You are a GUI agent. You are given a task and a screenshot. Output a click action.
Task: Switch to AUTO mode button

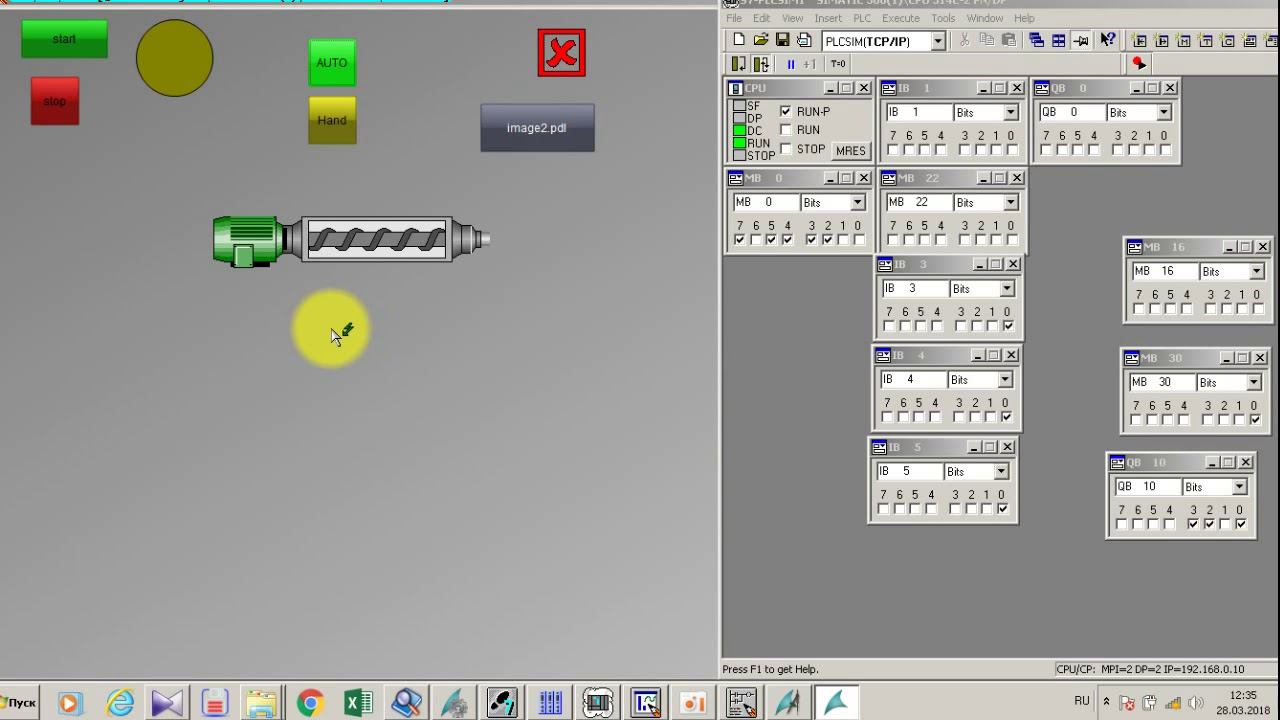(332, 62)
